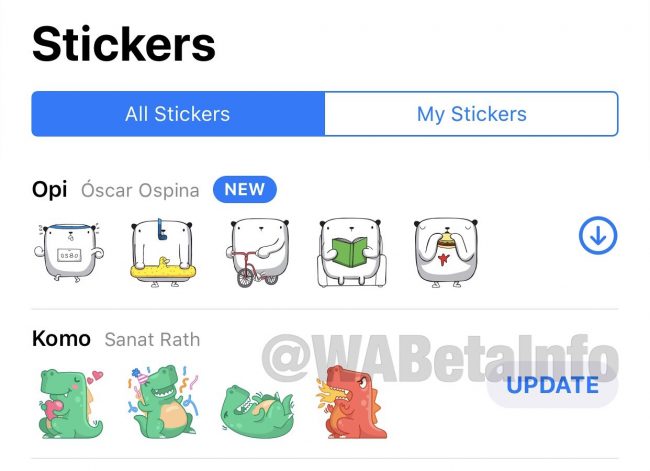Screen dimensions: 650x471
Task: Tap the Stickers page heading
Action: click(124, 44)
